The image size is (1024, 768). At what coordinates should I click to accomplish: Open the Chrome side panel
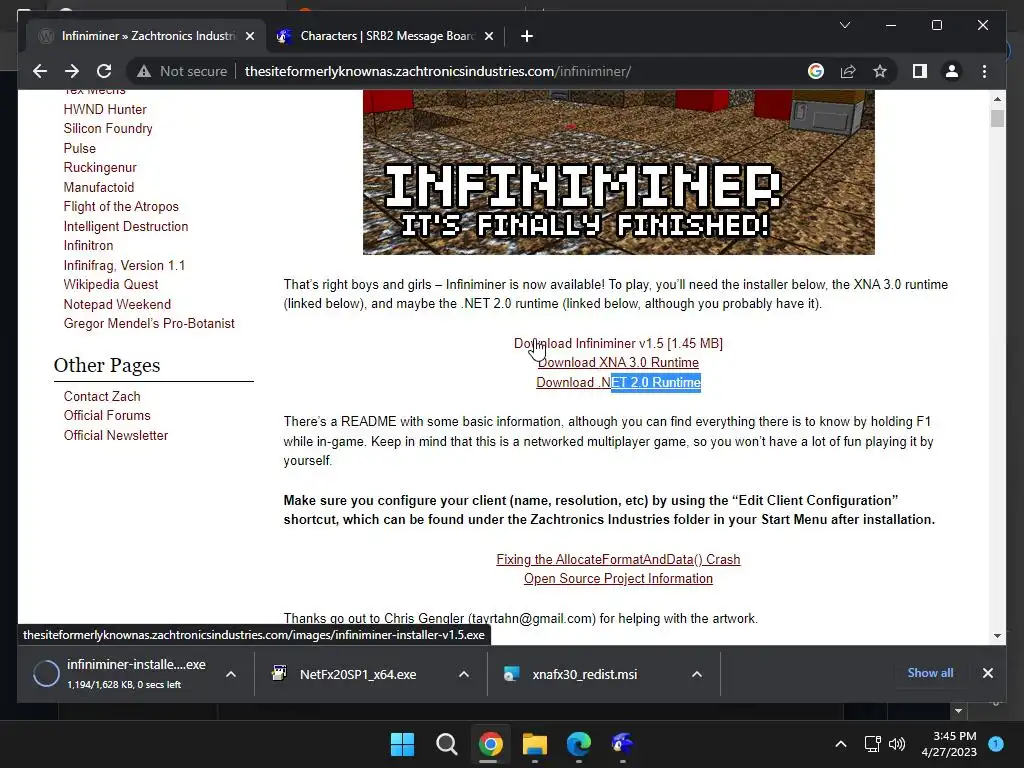click(920, 71)
